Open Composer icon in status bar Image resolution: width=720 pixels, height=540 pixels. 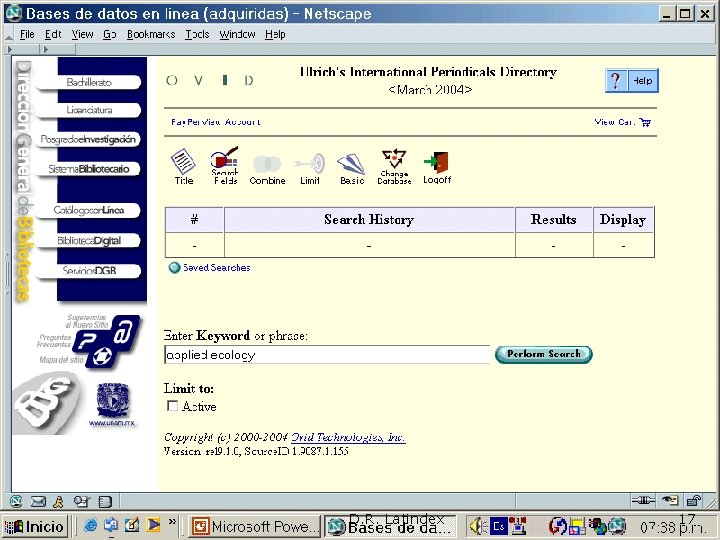82,501
